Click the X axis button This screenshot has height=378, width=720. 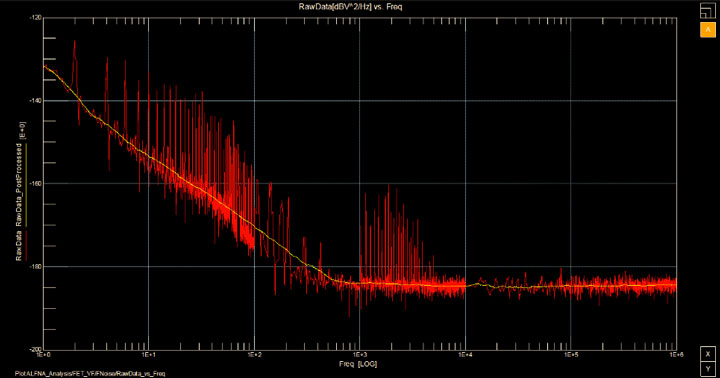708,354
